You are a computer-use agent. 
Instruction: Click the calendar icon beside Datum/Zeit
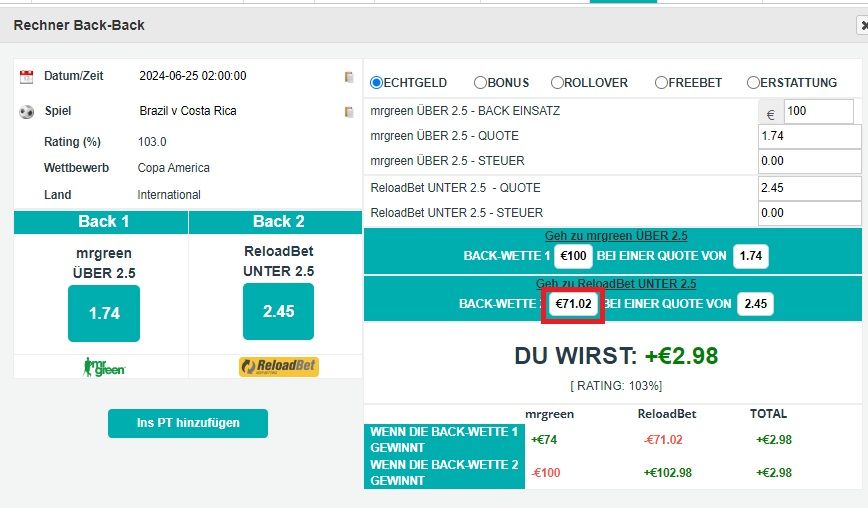(x=26, y=76)
